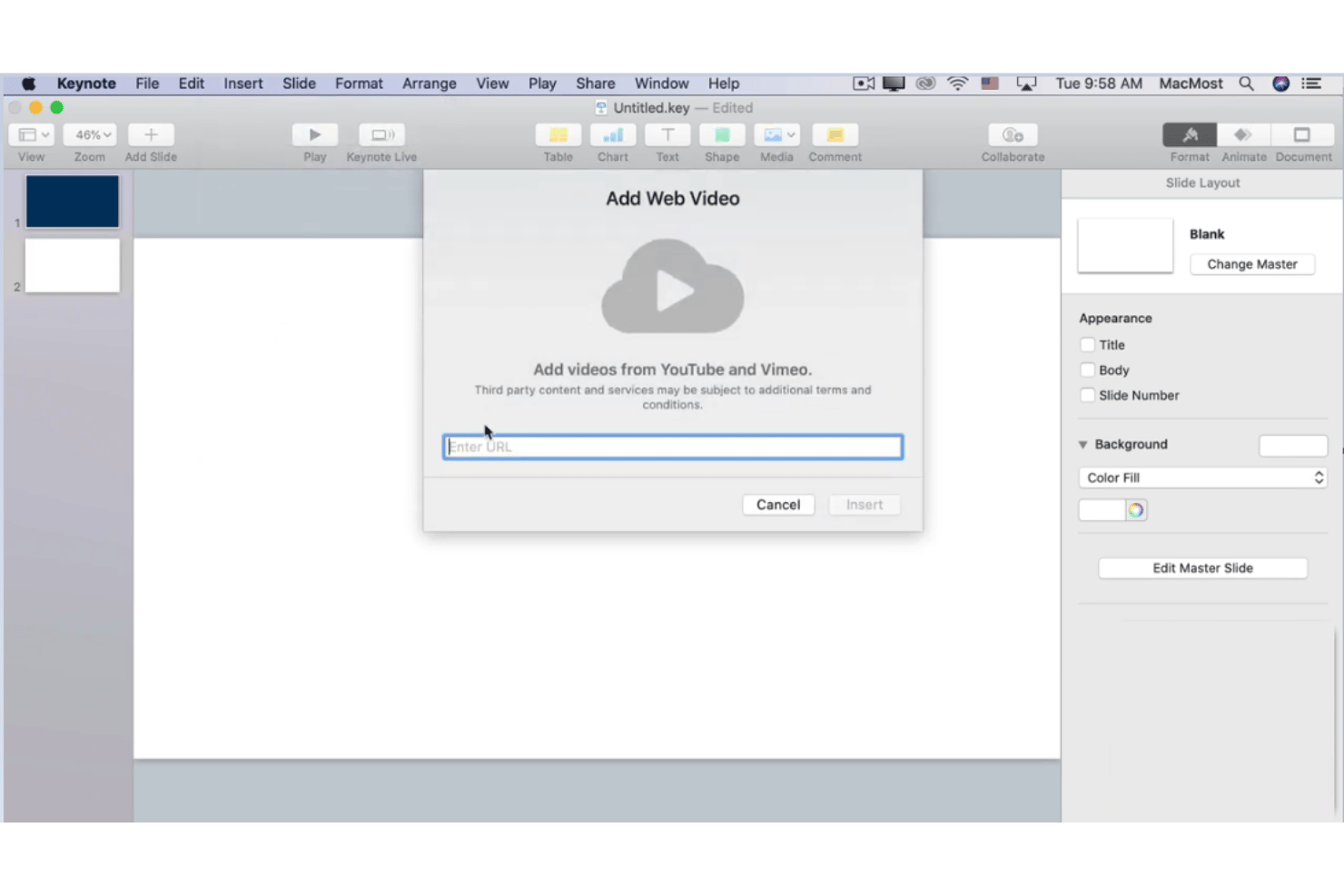Open the View menu in menu bar
The image size is (1344, 896).
coord(492,84)
